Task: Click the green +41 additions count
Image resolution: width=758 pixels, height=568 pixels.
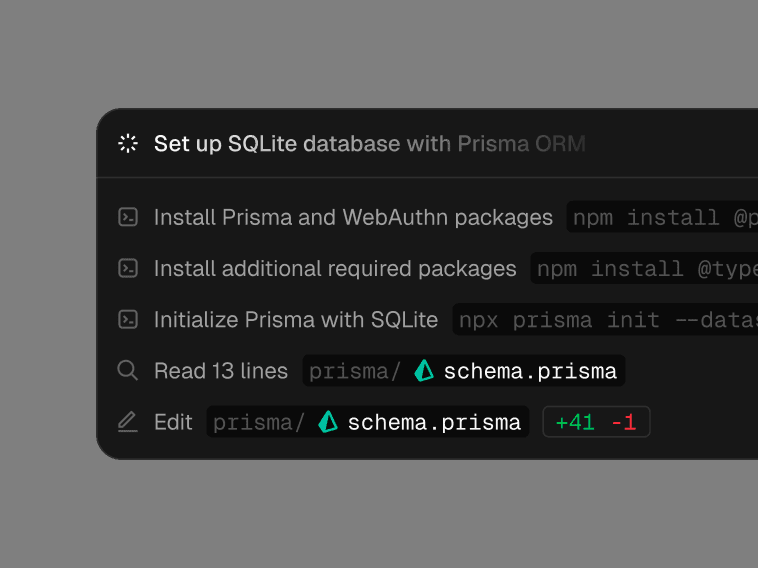Action: 575,422
